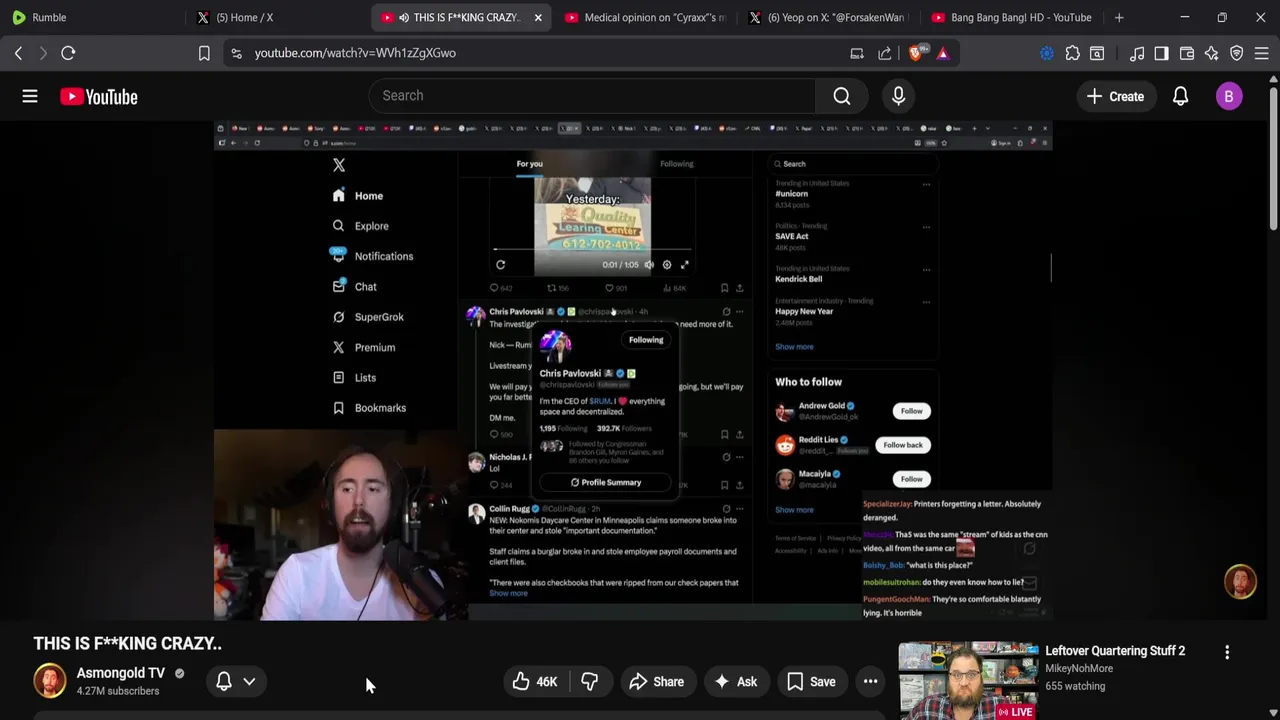1280x720 pixels.
Task: Click the blue circular extension icon
Action: [x=1047, y=53]
